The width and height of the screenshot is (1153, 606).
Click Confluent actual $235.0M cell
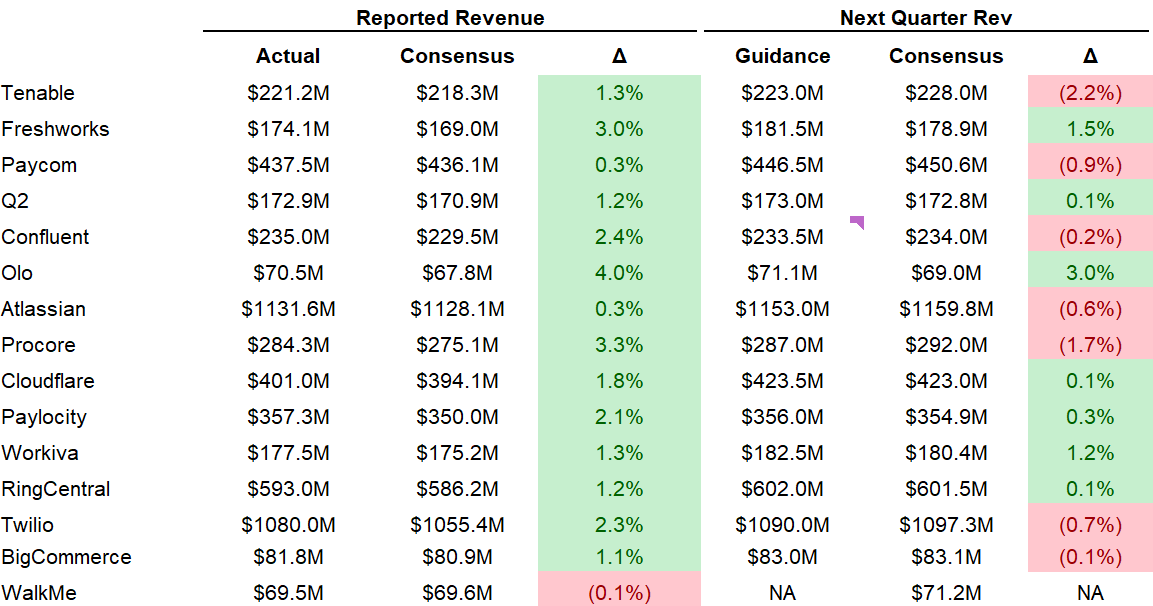(x=288, y=238)
